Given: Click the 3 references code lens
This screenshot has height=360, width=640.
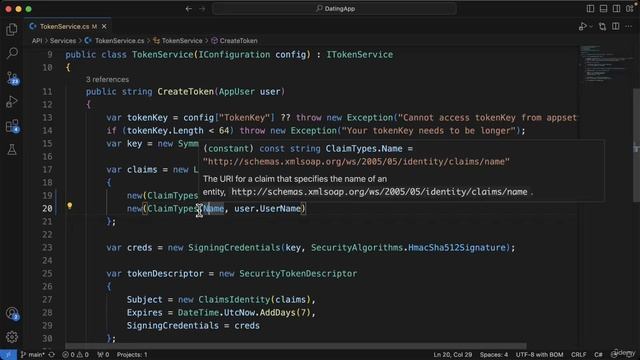Looking at the screenshot, I should pos(107,80).
